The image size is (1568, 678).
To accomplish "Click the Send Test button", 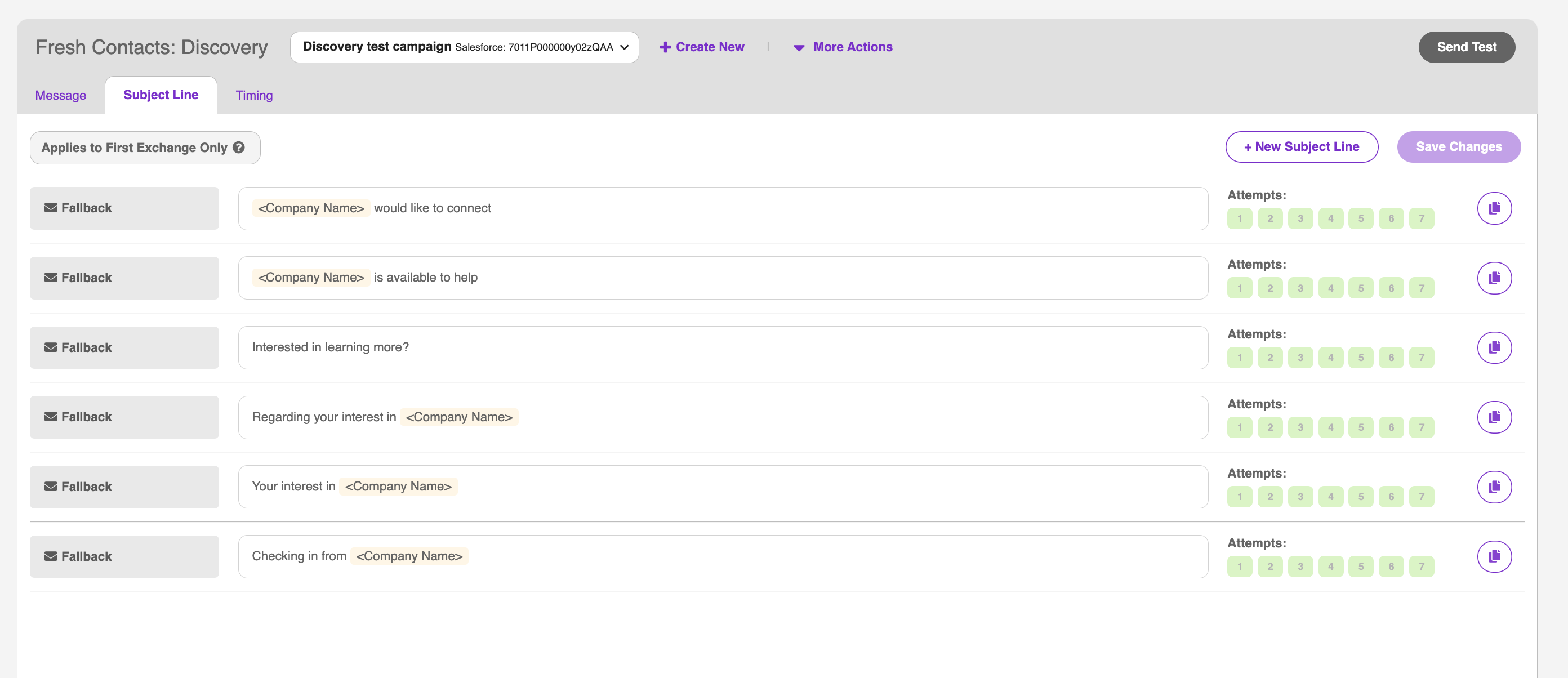I will 1467,47.
